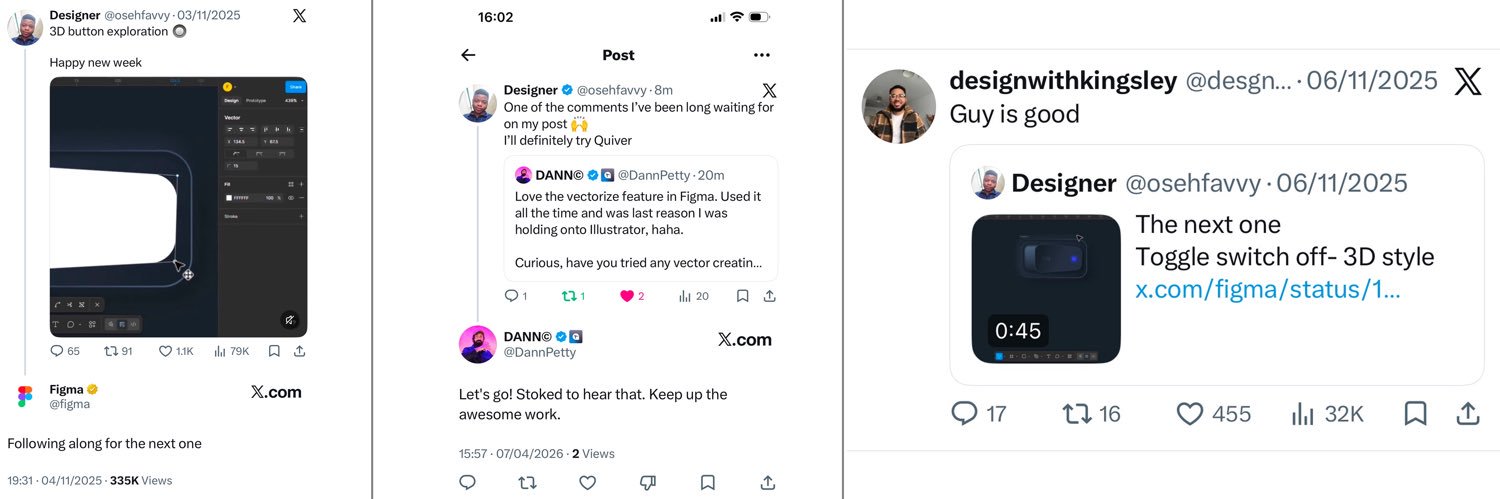Screen dimensions: 1500x499
Task: Tap the back arrow beside Post
Action: 468,55
